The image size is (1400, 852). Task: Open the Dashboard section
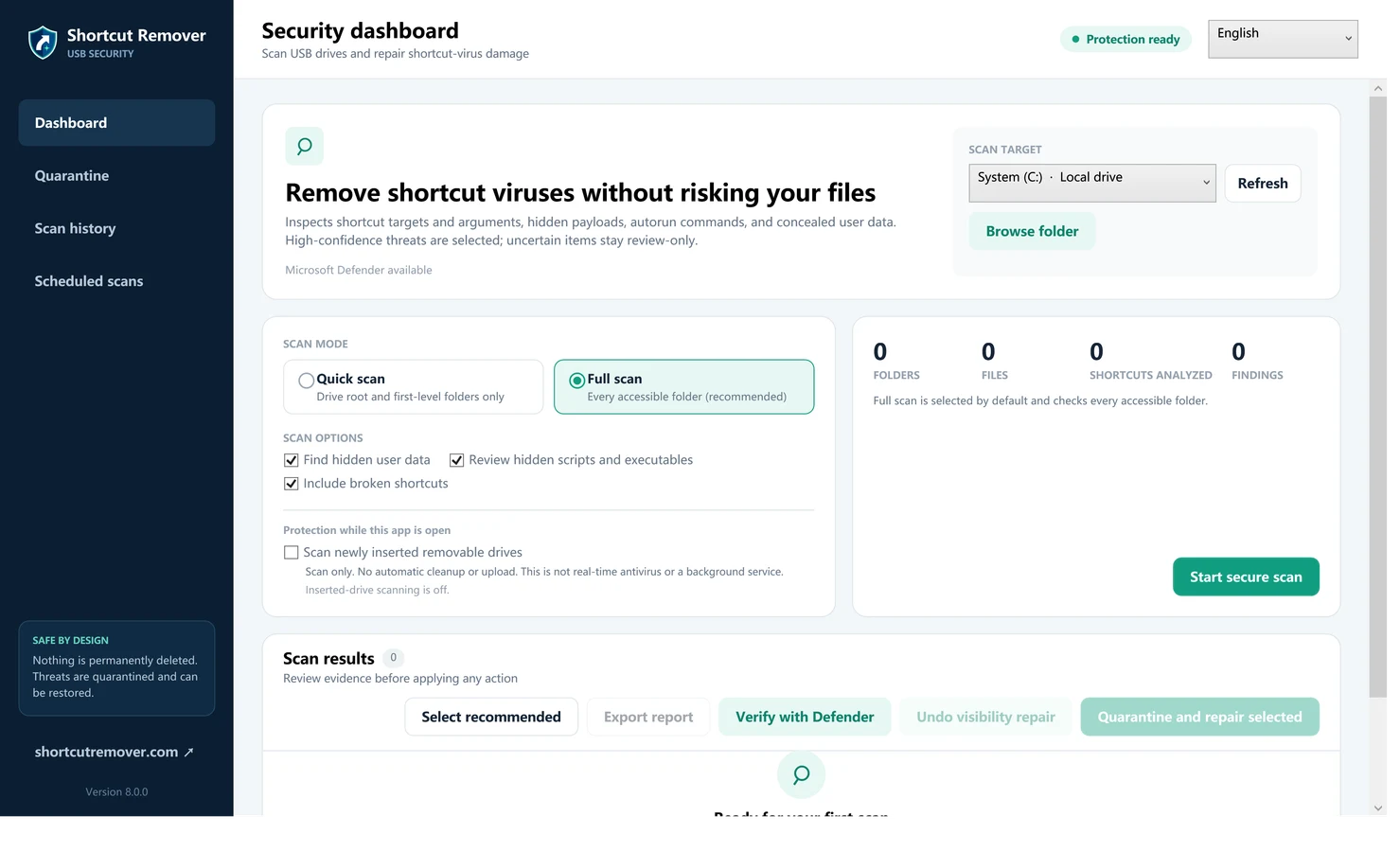(116, 123)
